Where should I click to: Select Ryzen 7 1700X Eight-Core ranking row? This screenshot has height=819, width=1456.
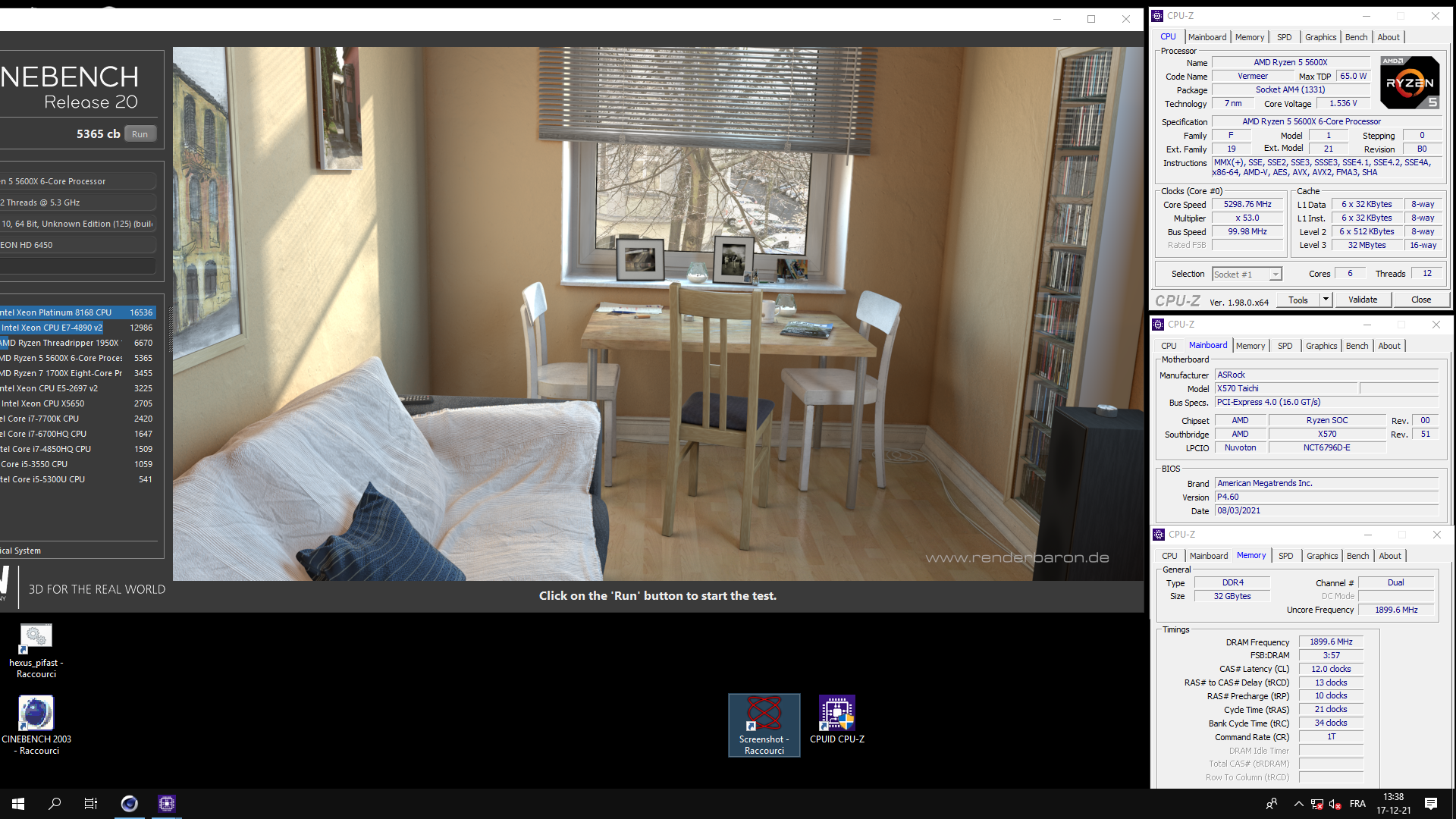point(78,373)
